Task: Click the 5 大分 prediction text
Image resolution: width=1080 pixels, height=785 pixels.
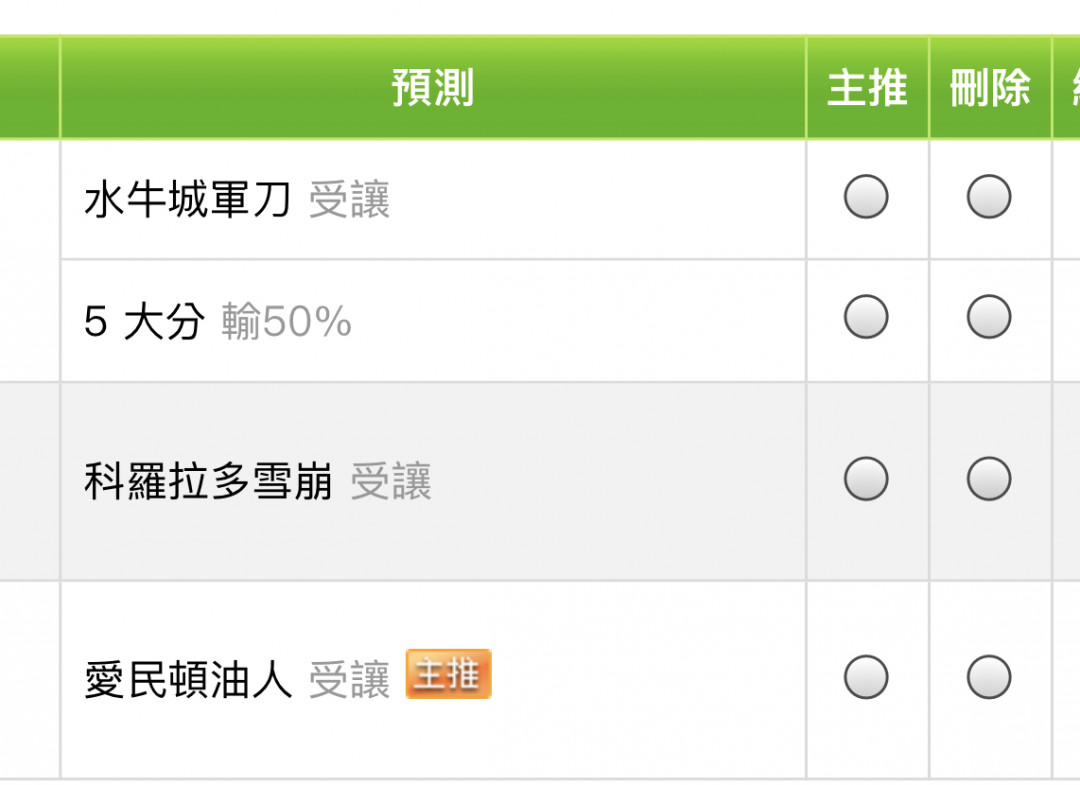Action: tap(144, 322)
